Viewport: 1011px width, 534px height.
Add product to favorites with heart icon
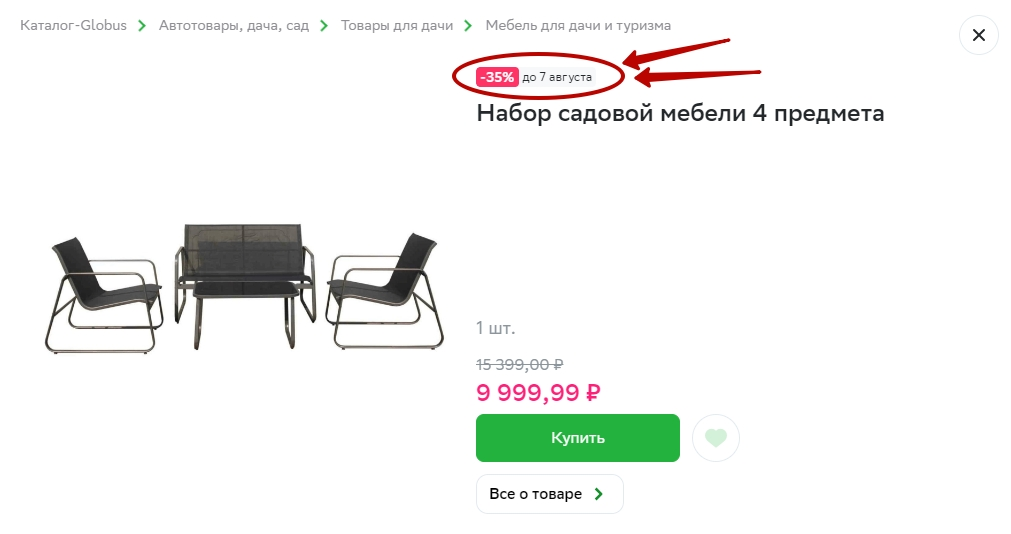point(716,438)
